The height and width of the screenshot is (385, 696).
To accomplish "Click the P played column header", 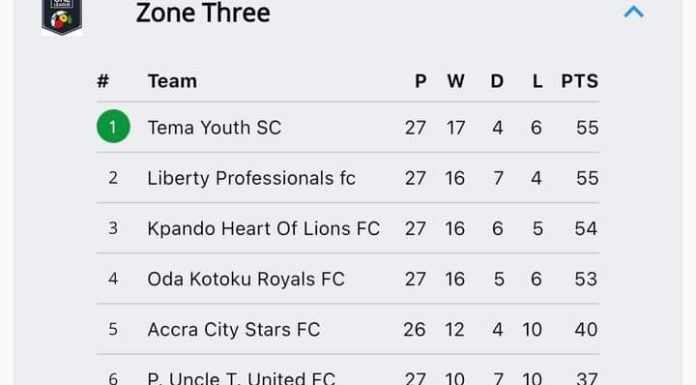I will point(420,81).
